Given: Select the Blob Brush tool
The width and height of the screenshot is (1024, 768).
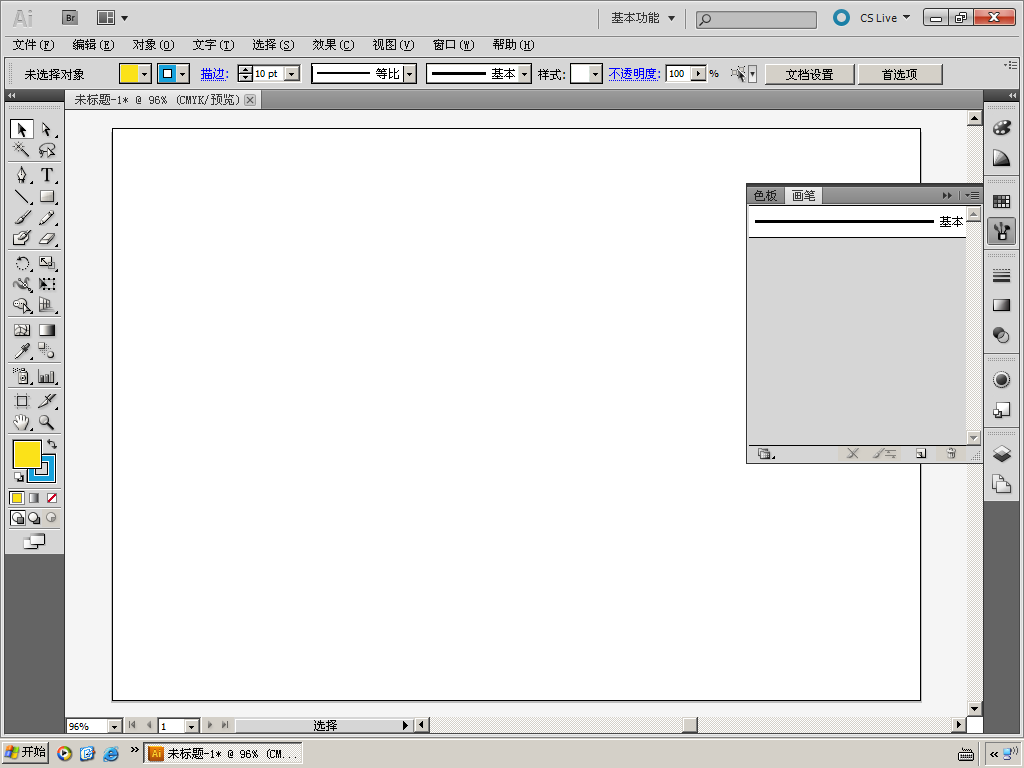Looking at the screenshot, I should click(22, 238).
